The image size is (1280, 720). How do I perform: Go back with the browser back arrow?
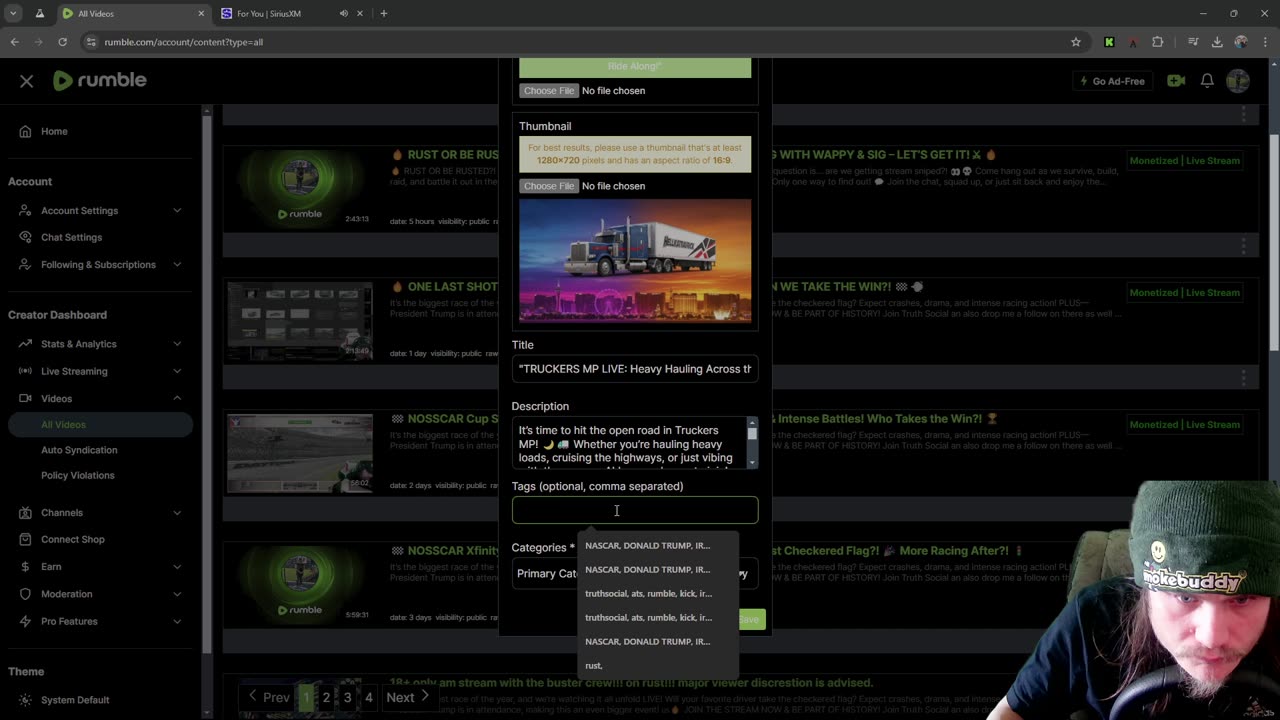pos(15,42)
